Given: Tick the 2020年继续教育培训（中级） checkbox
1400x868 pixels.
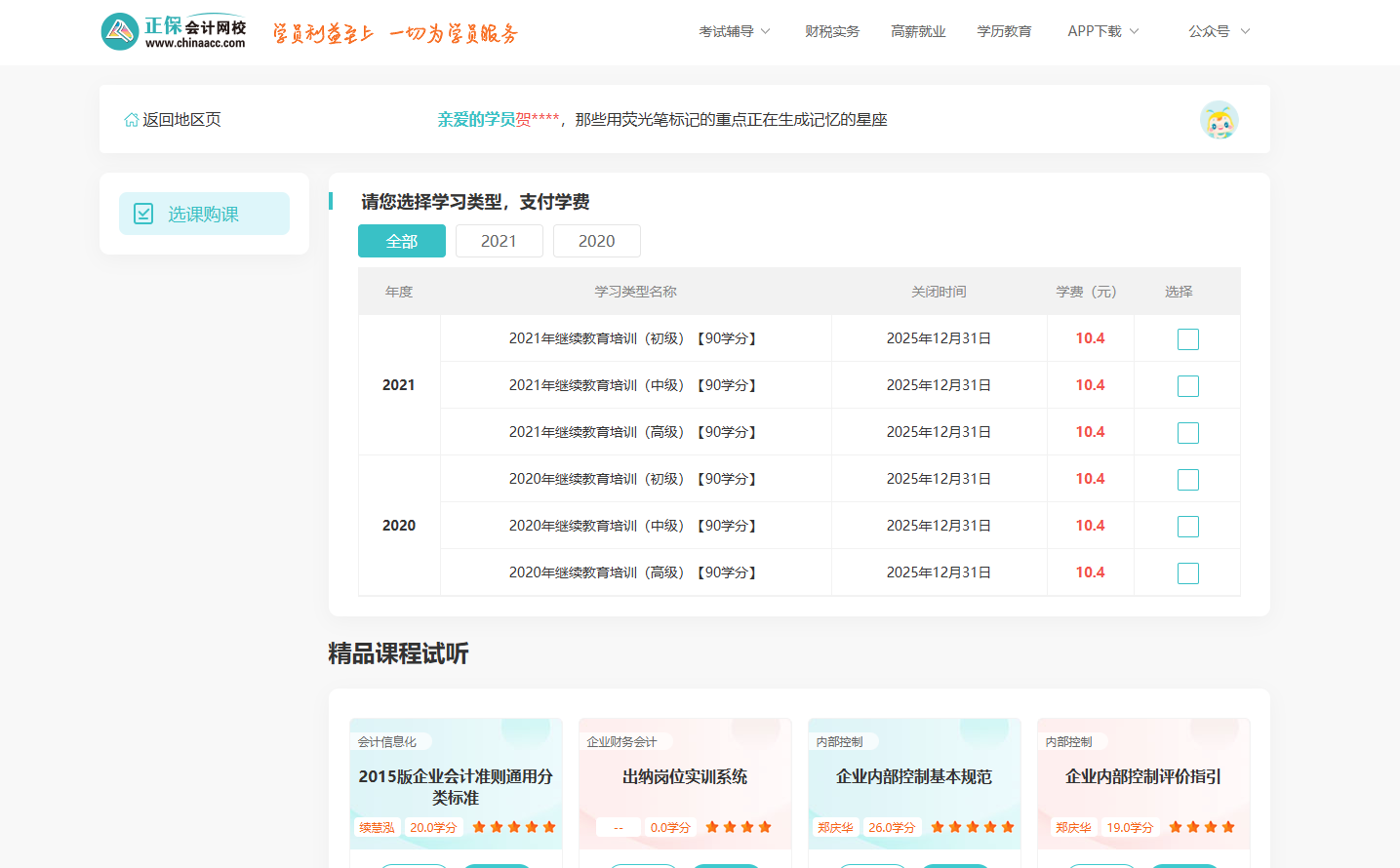Looking at the screenshot, I should click(x=1187, y=527).
